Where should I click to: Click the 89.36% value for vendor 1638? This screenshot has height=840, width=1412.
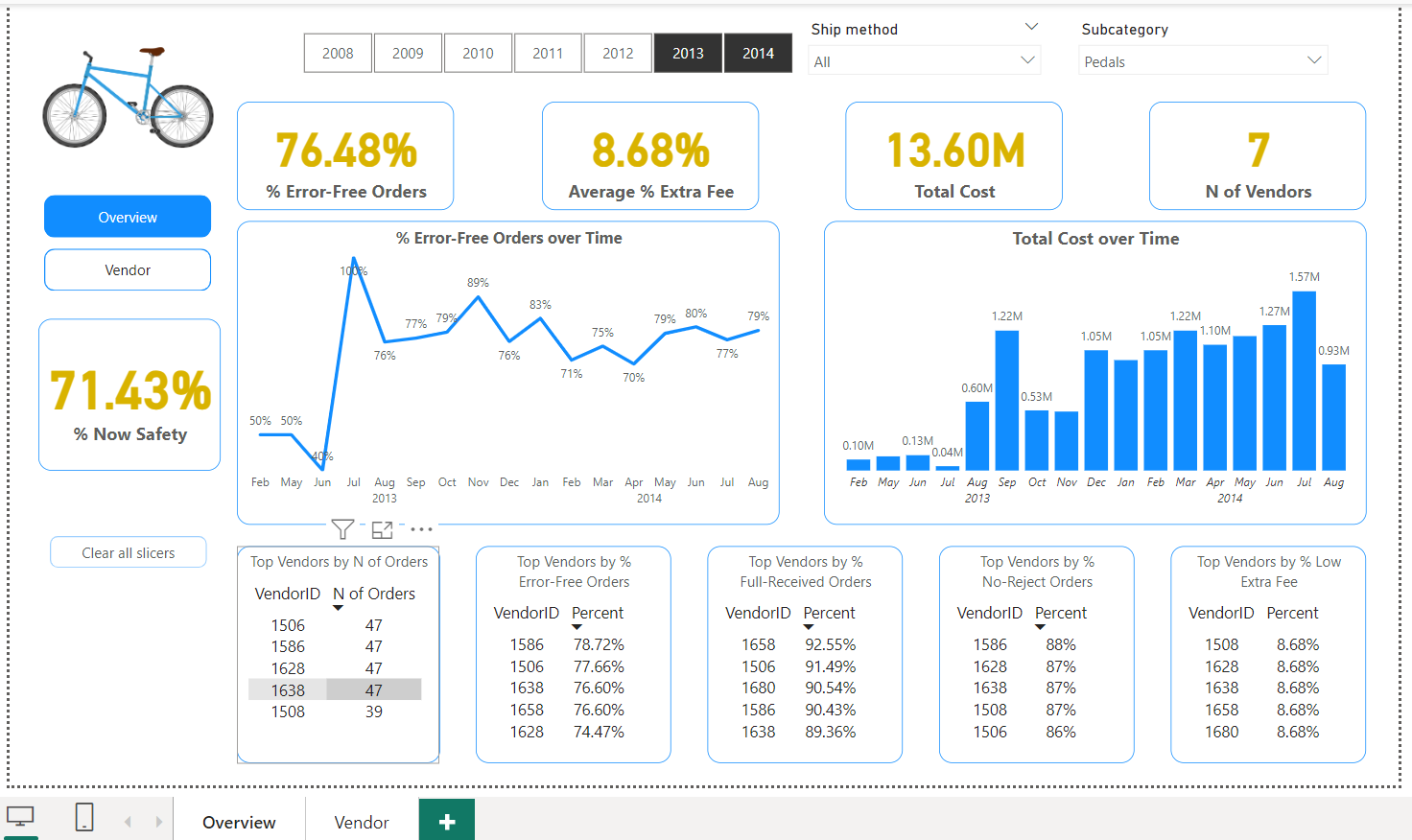click(831, 732)
